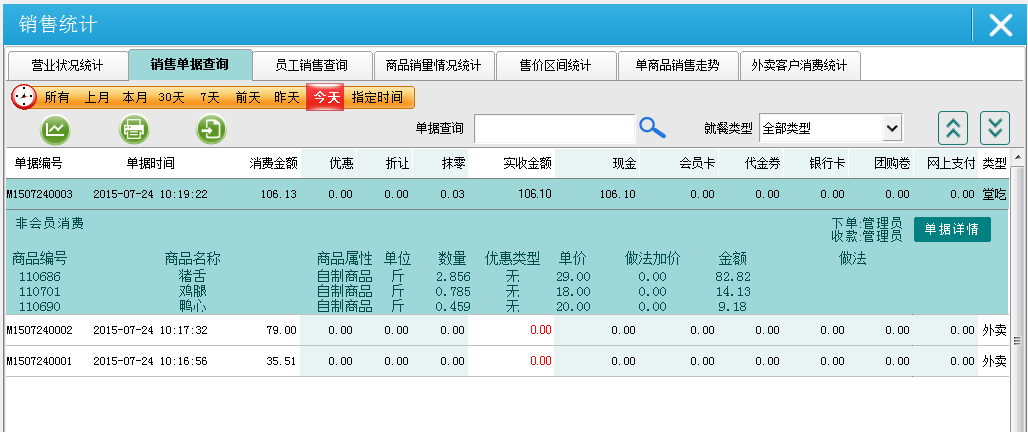This screenshot has height=432, width=1028.
Task: Click the double up arrow collapse button
Action: 953,129
